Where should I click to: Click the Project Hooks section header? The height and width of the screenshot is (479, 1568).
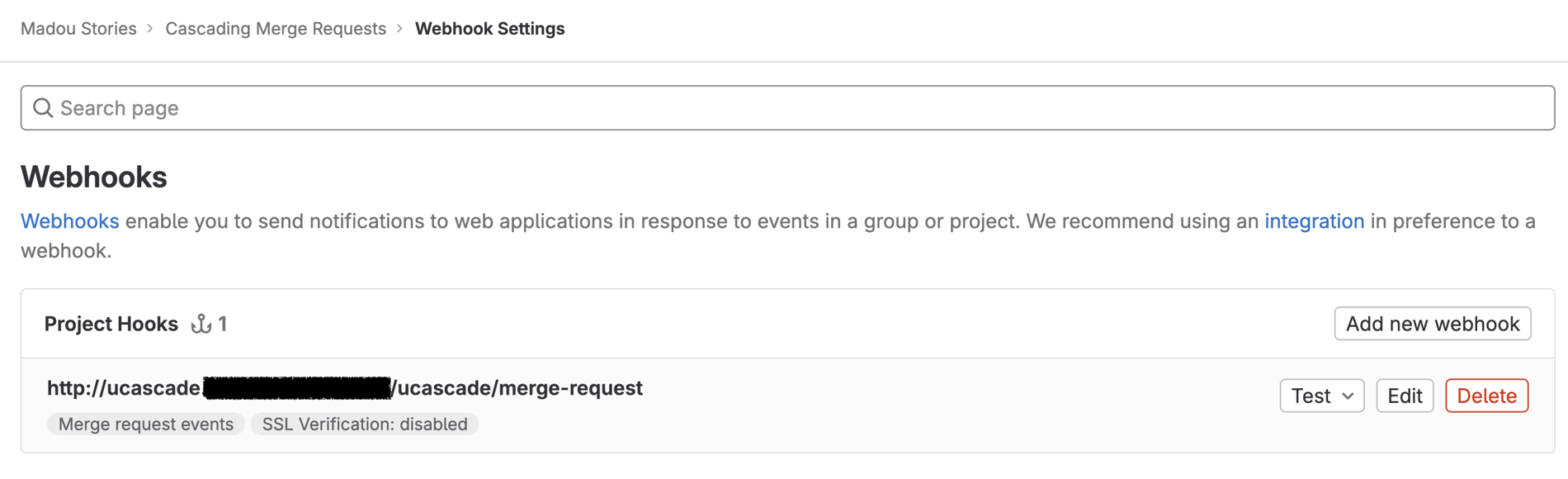tap(111, 324)
